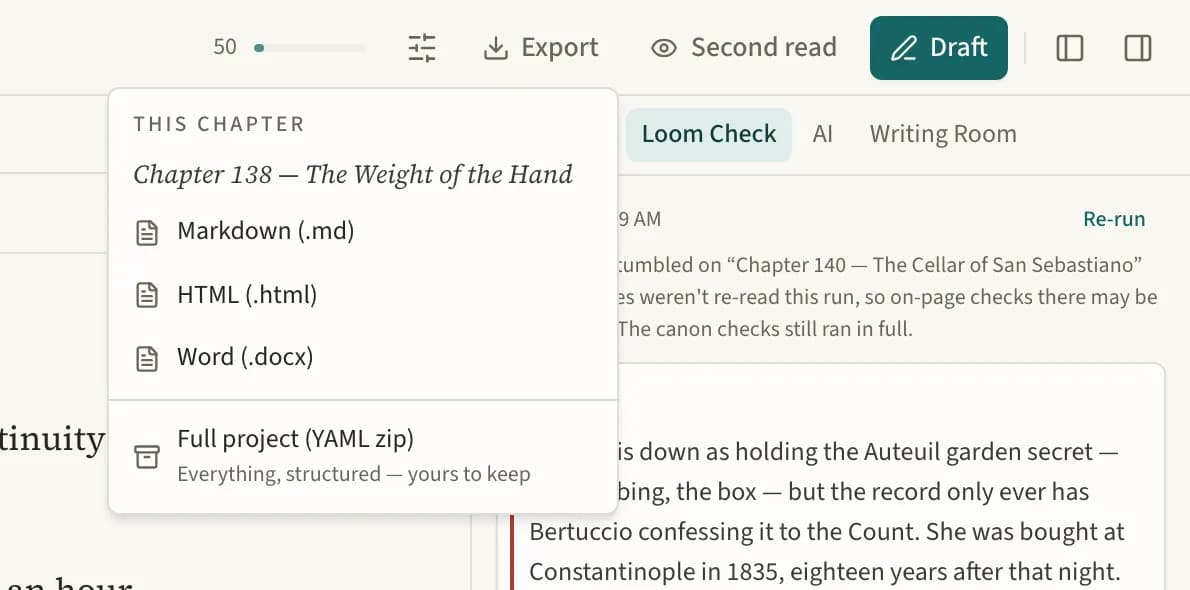Export chapter as Markdown (.md)
The height and width of the screenshot is (590, 1190).
[363, 232]
